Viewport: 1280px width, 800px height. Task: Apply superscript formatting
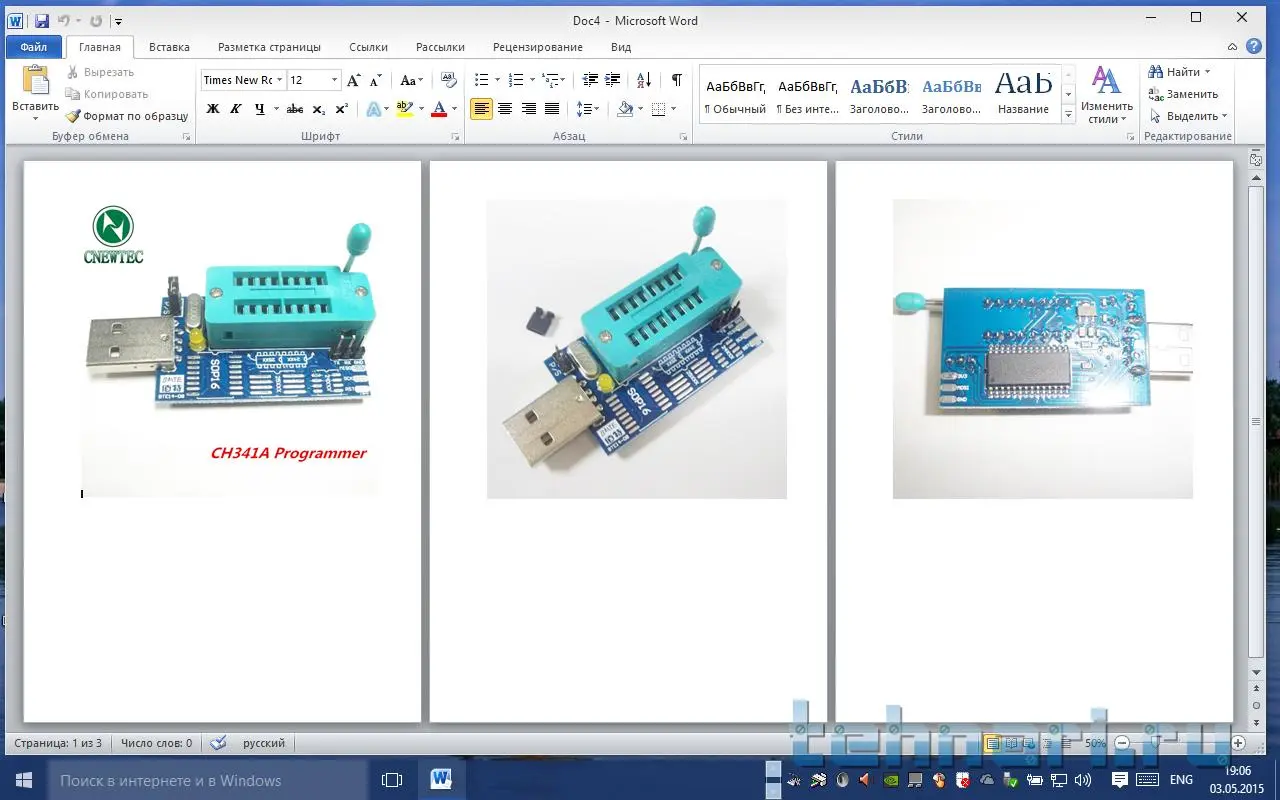click(341, 109)
